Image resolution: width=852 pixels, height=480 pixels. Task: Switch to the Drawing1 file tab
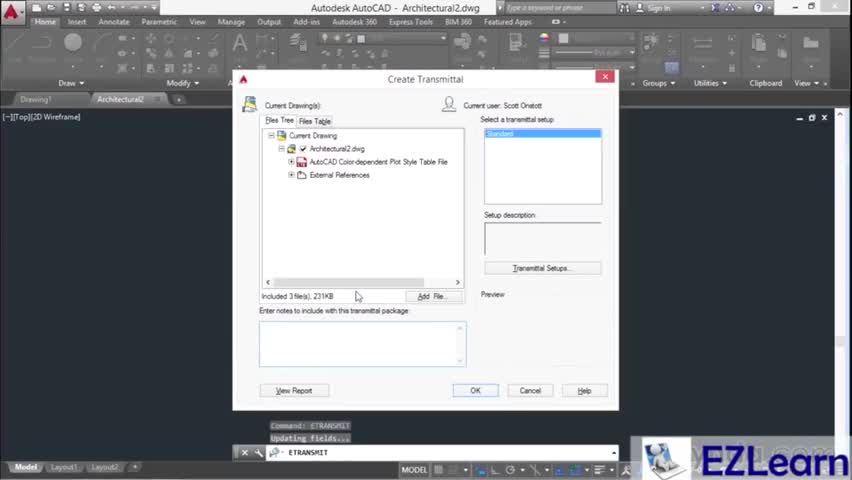[x=36, y=99]
